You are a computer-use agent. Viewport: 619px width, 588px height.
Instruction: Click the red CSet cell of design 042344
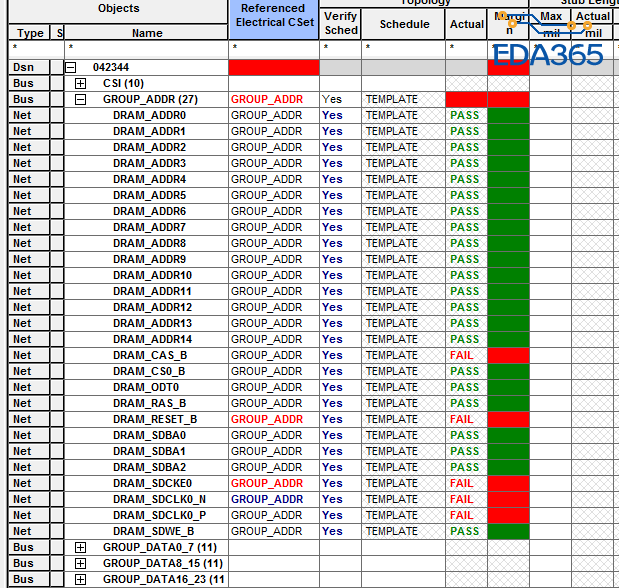pyautogui.click(x=274, y=68)
